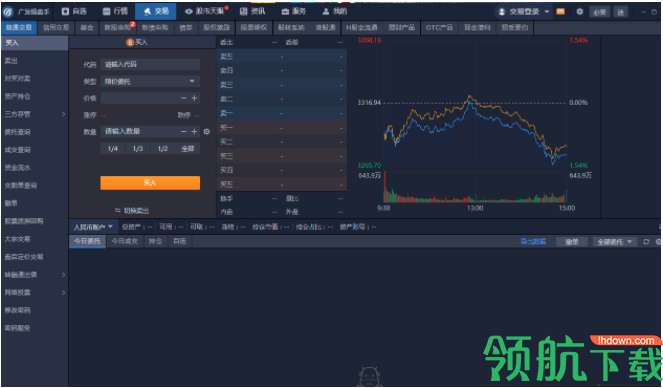Select 买入 in the left sidebar
Image resolution: width=663 pixels, height=388 pixels.
35,43
